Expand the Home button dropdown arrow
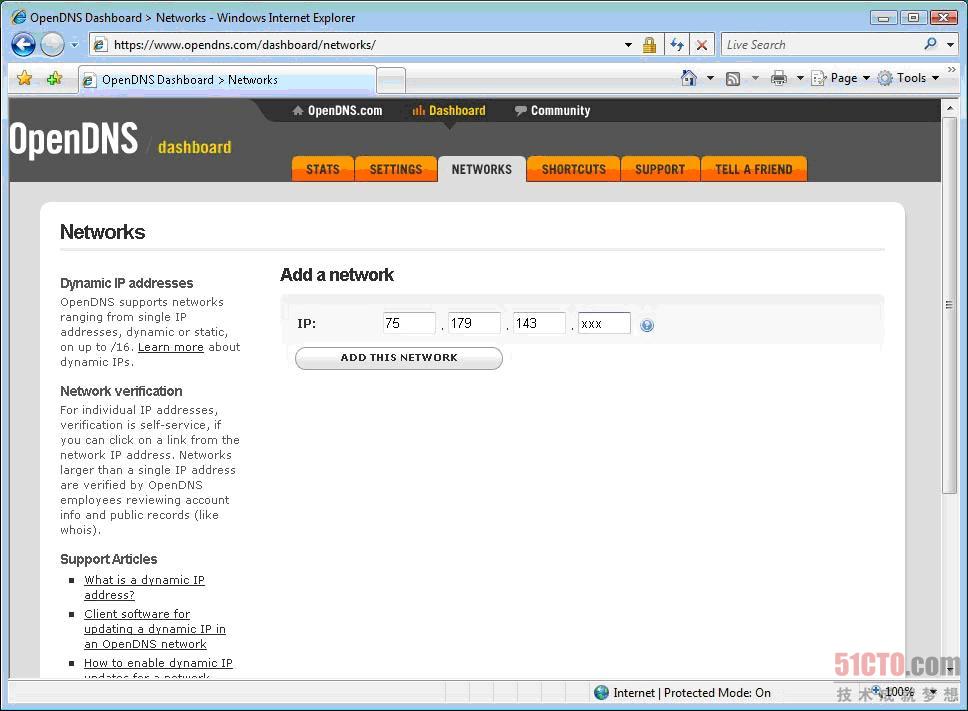Image resolution: width=968 pixels, height=711 pixels. coord(710,78)
